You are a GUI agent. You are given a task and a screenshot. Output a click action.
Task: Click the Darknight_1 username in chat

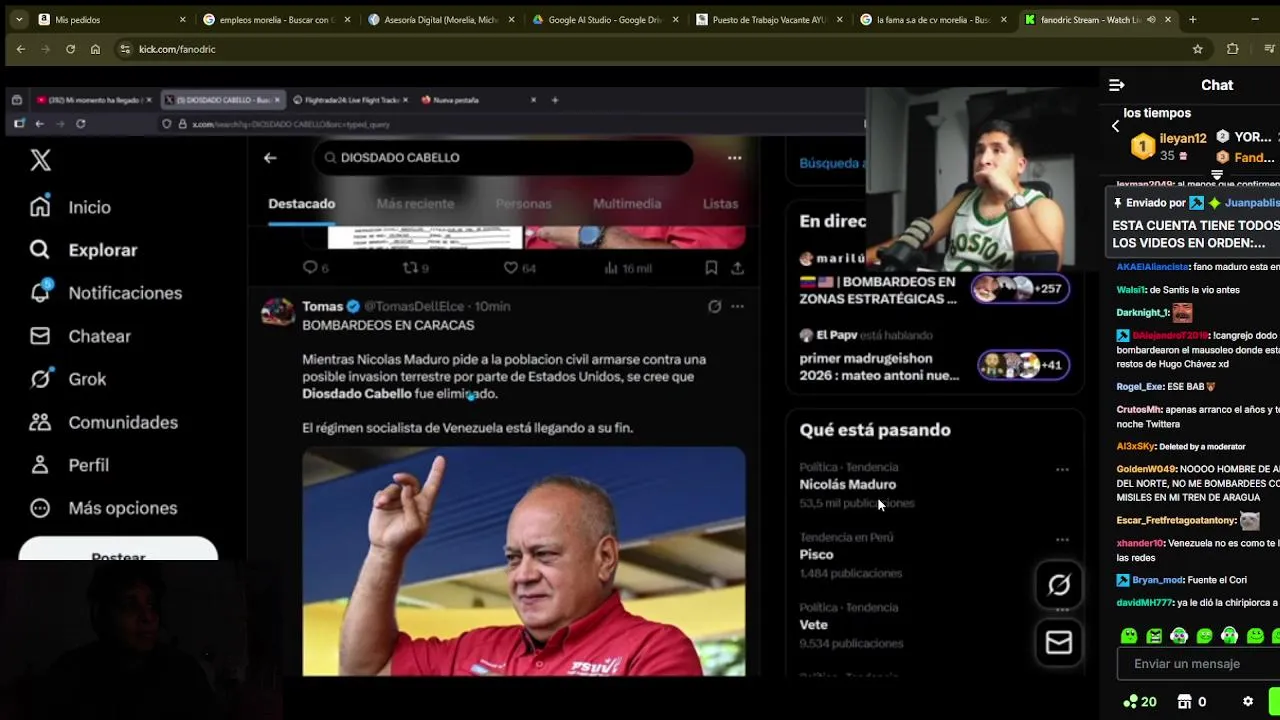[1143, 313]
